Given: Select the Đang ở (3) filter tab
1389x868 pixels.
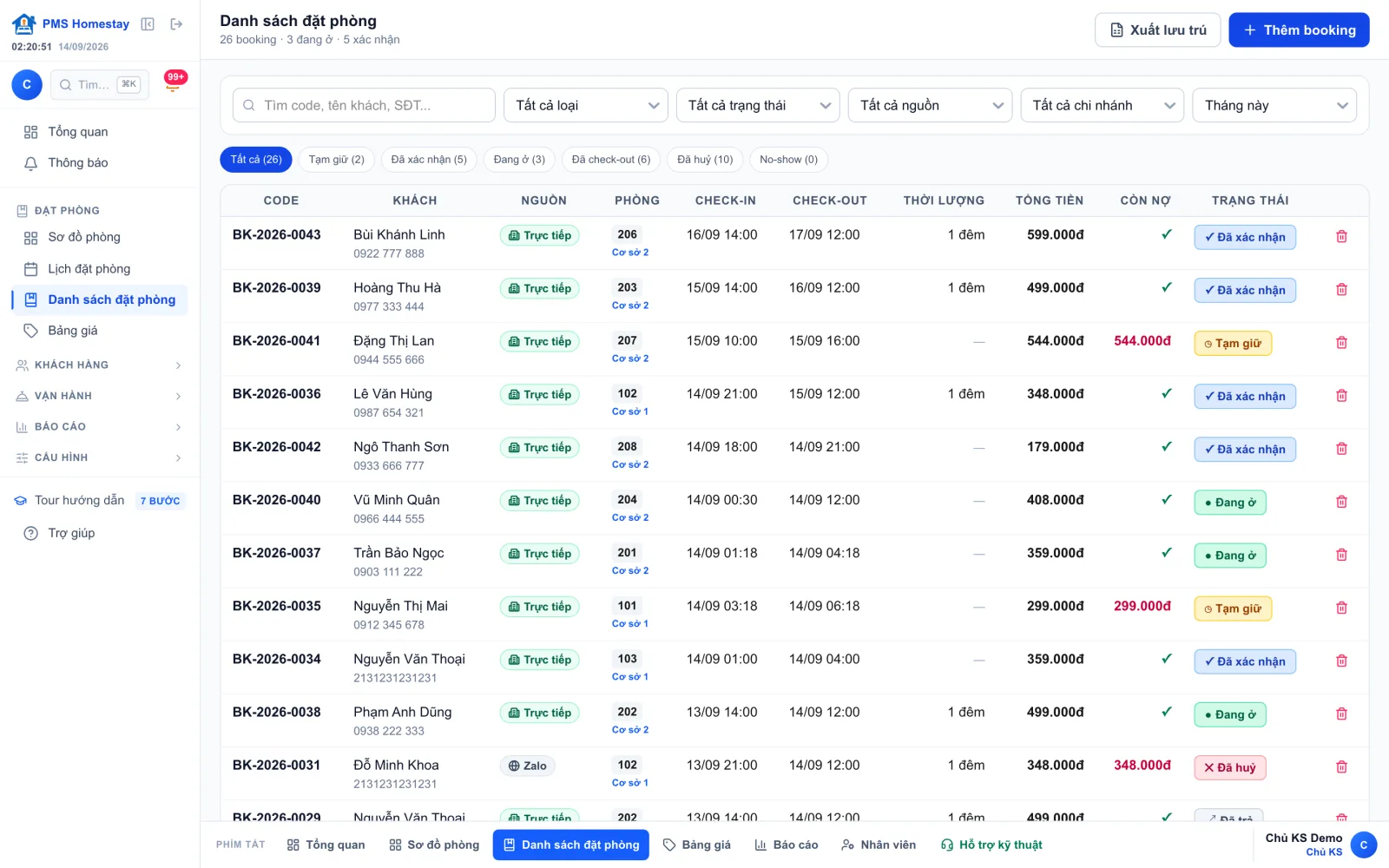Looking at the screenshot, I should point(519,160).
